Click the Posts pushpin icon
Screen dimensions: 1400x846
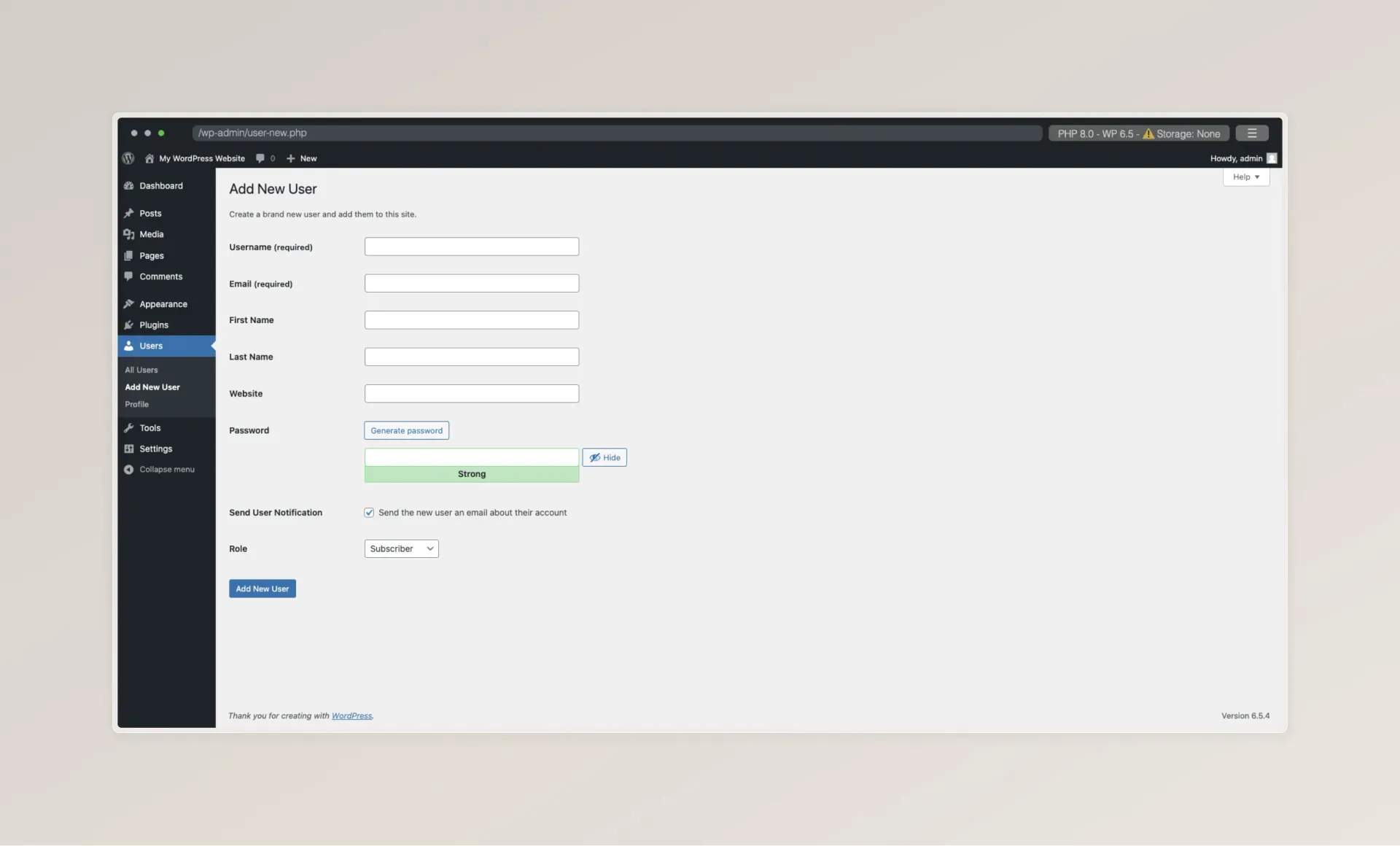[x=129, y=214]
